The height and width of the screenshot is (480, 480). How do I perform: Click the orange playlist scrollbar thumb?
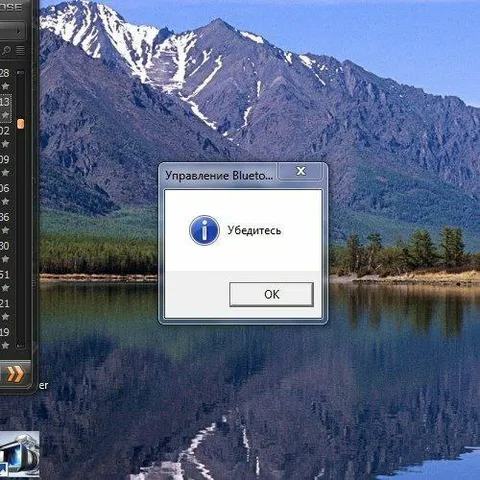pos(21,124)
